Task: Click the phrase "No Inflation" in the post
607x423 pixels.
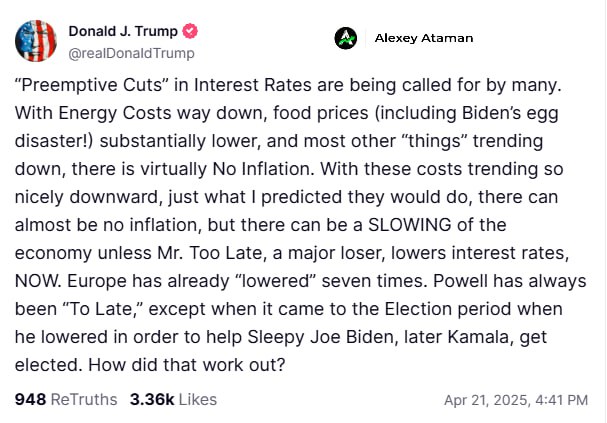Action: [x=263, y=169]
